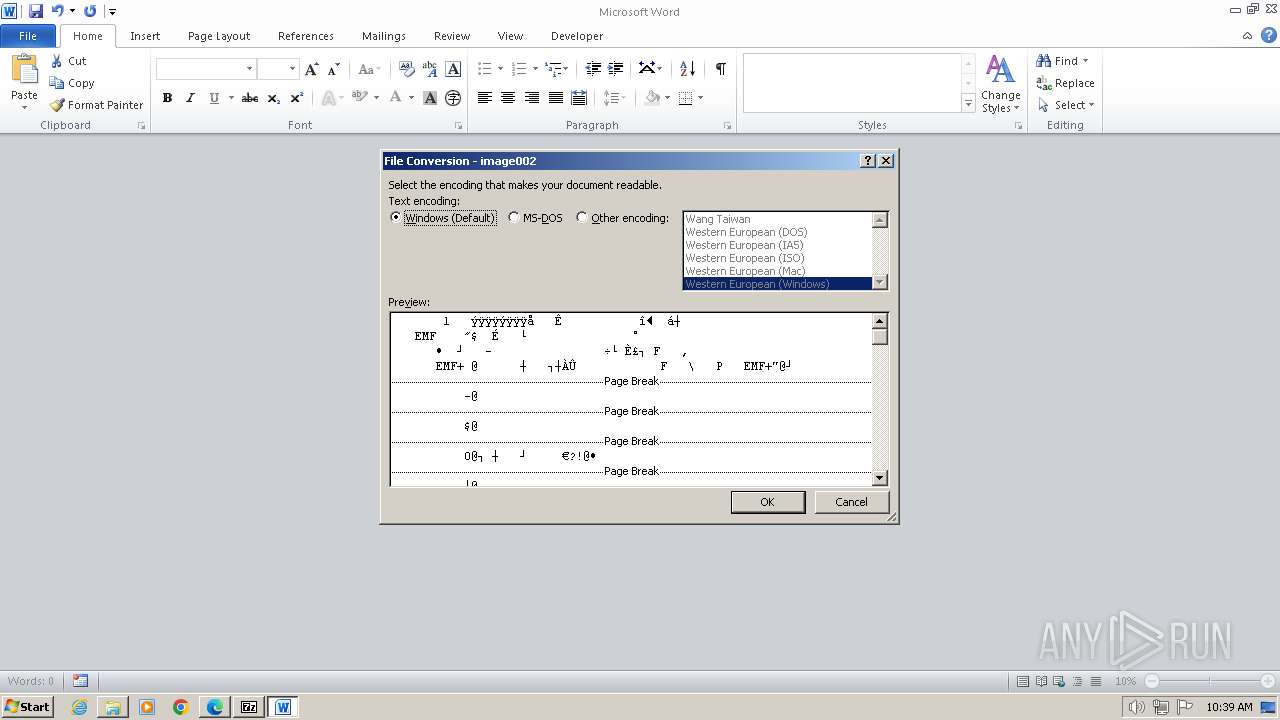Click the Bullets list icon
The image size is (1280, 720).
click(485, 69)
